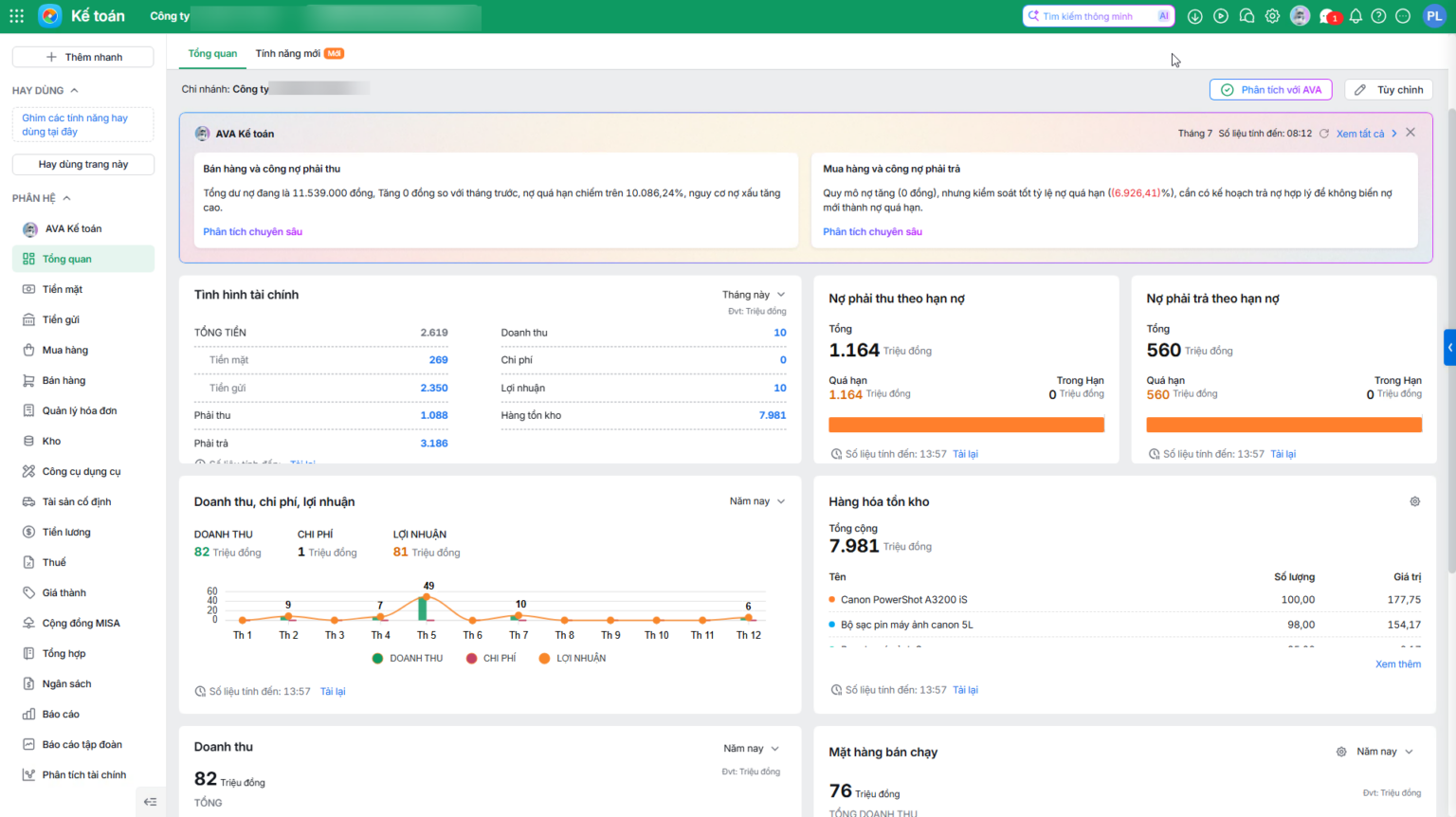Click the help question mark icon

pyautogui.click(x=1378, y=16)
